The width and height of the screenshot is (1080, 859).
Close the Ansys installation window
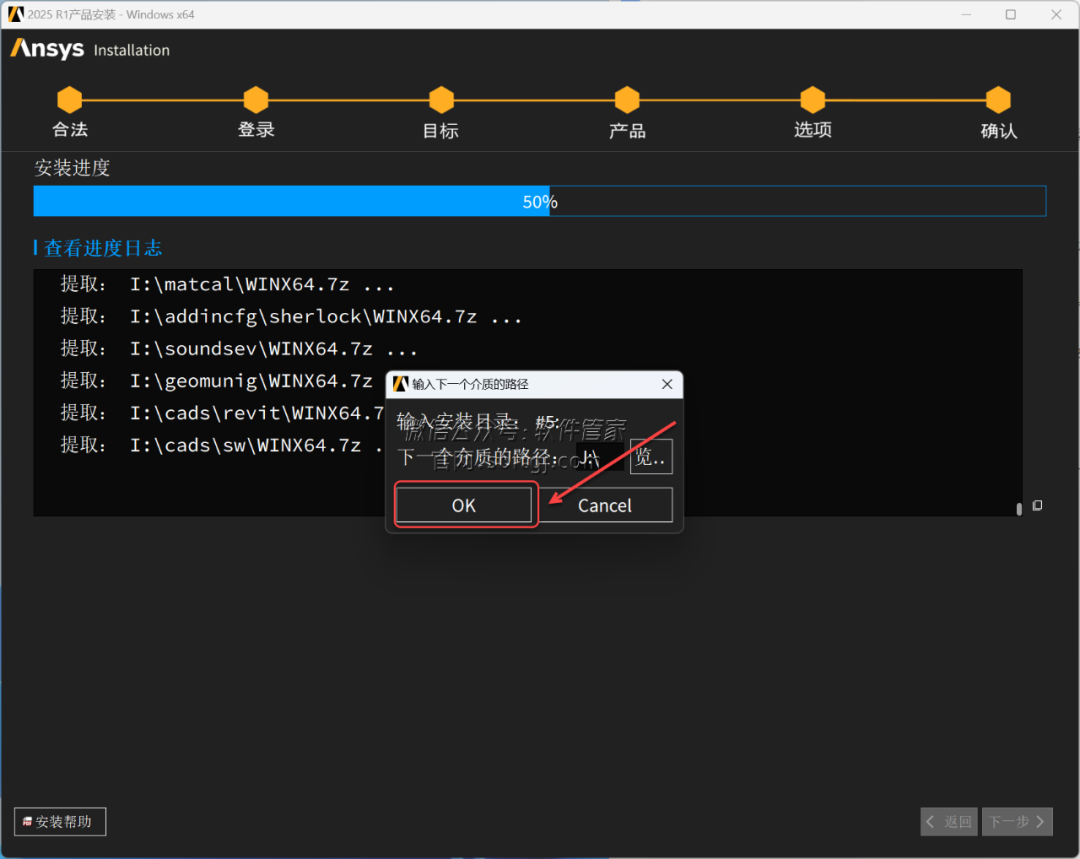[1056, 14]
